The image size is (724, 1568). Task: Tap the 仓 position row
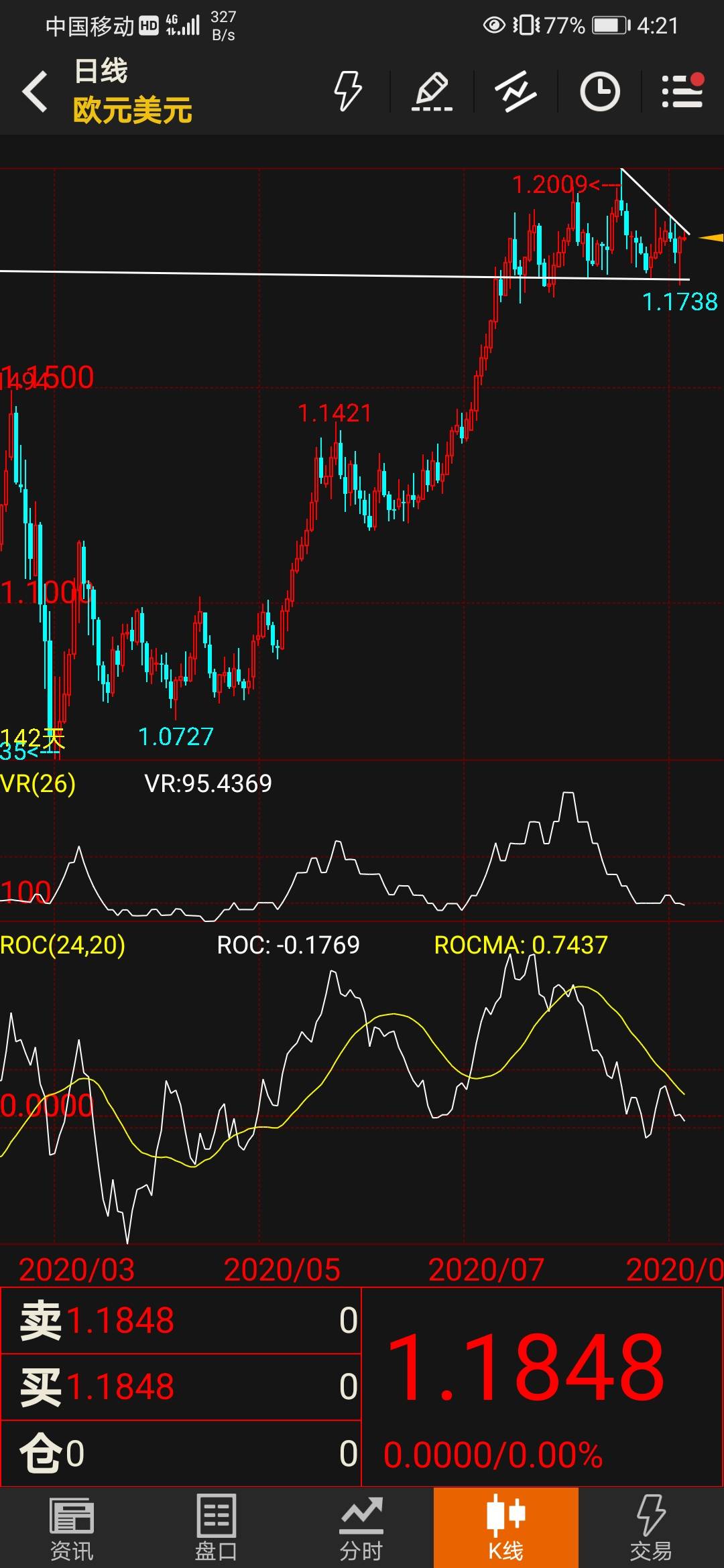[x=181, y=1453]
